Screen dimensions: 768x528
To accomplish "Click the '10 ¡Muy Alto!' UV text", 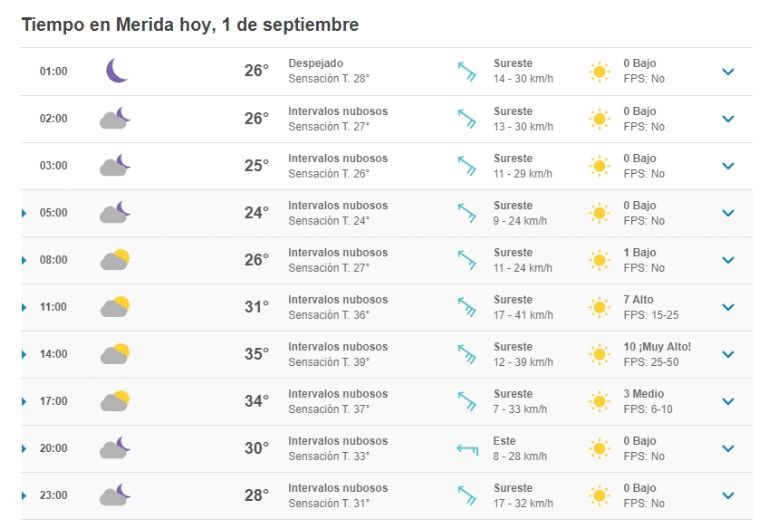I will (x=657, y=347).
